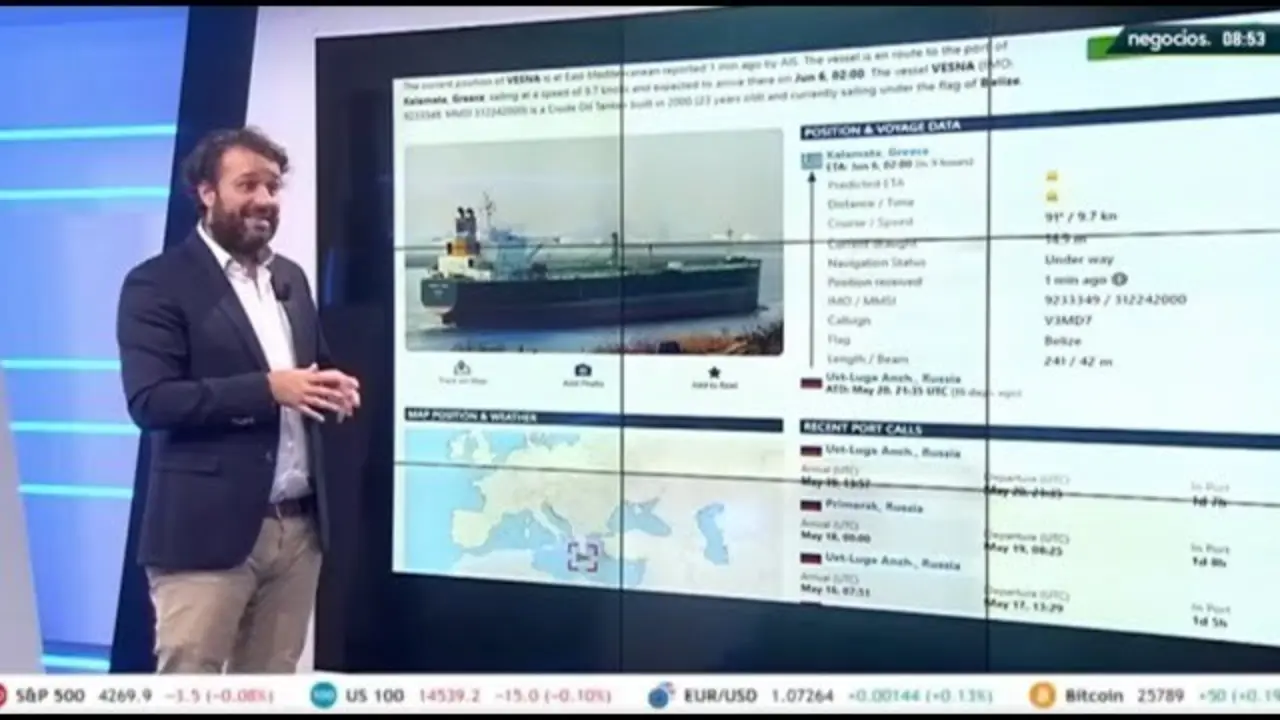Click the tanker vessel photo

click(x=594, y=242)
